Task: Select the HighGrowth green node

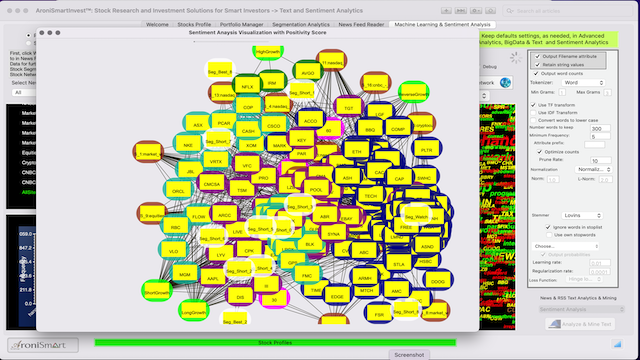Action: [x=268, y=52]
